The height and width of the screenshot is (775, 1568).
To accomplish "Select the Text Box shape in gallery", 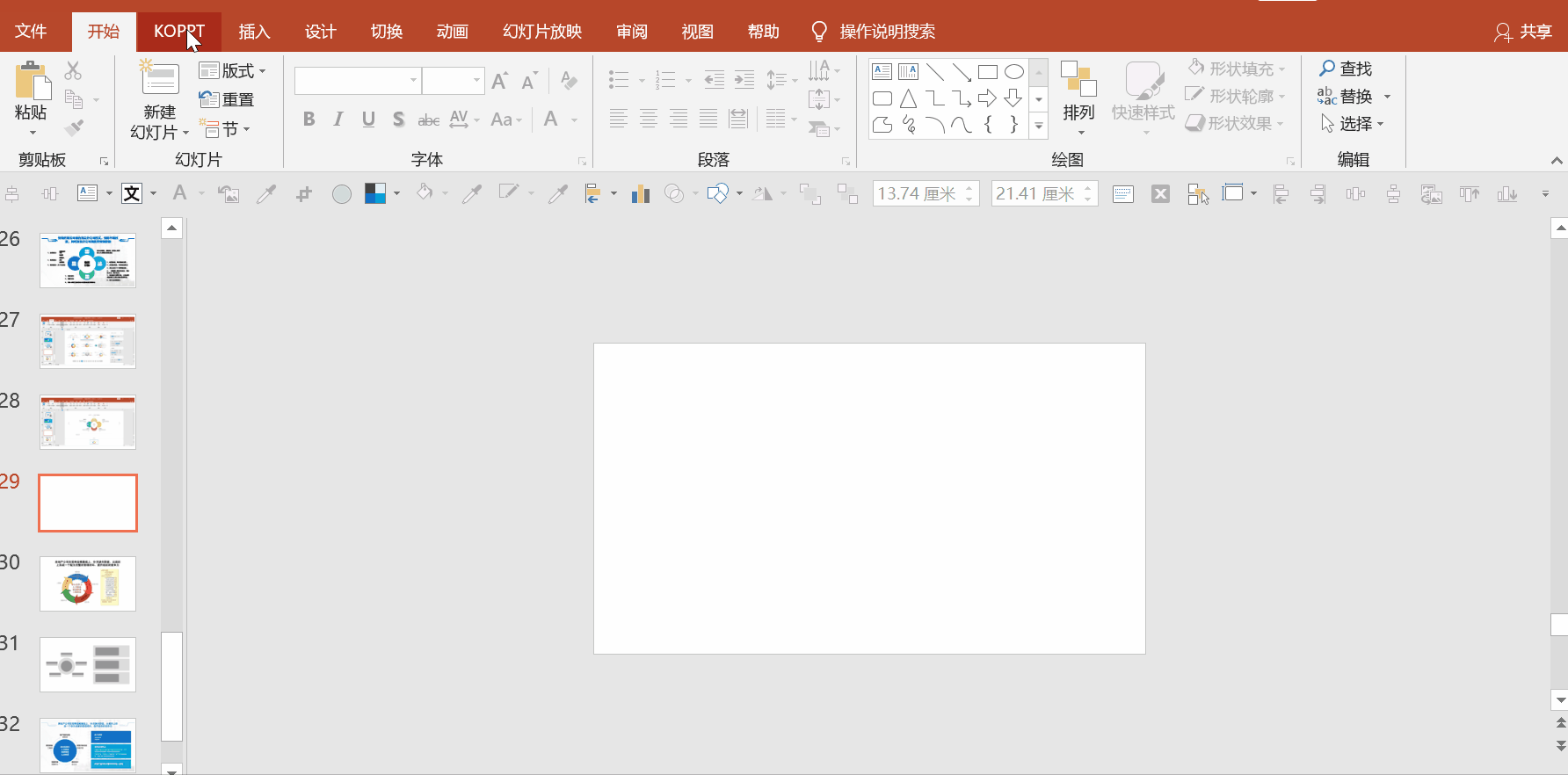I will tap(882, 72).
